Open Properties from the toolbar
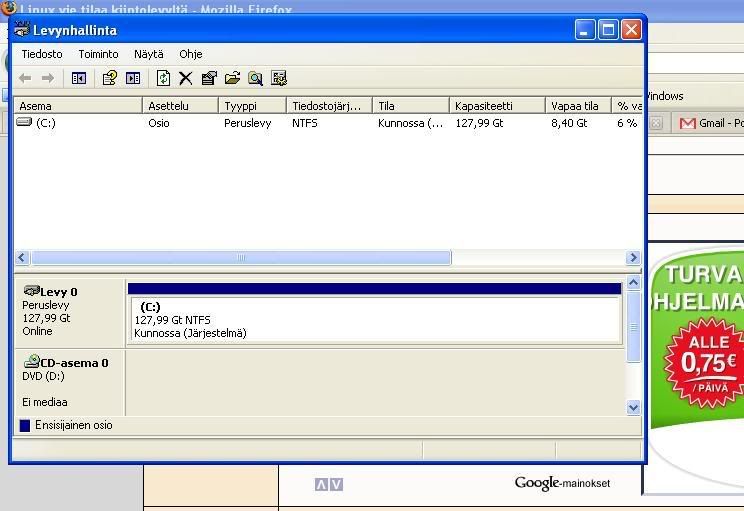The height and width of the screenshot is (511, 744). click(209, 78)
